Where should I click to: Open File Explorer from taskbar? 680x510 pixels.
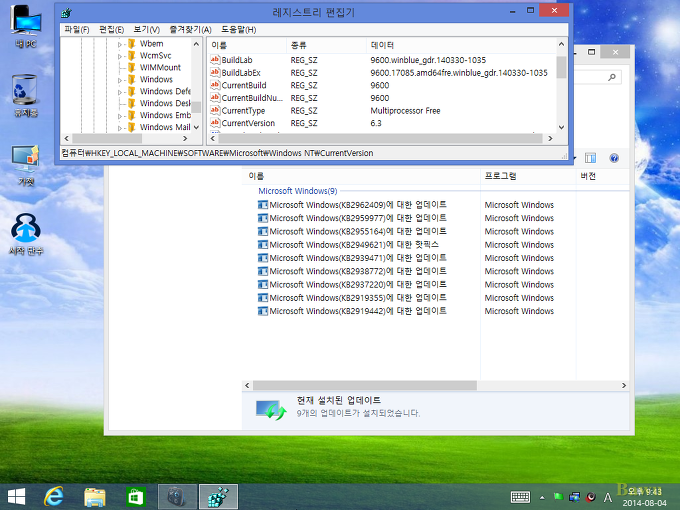[x=95, y=497]
